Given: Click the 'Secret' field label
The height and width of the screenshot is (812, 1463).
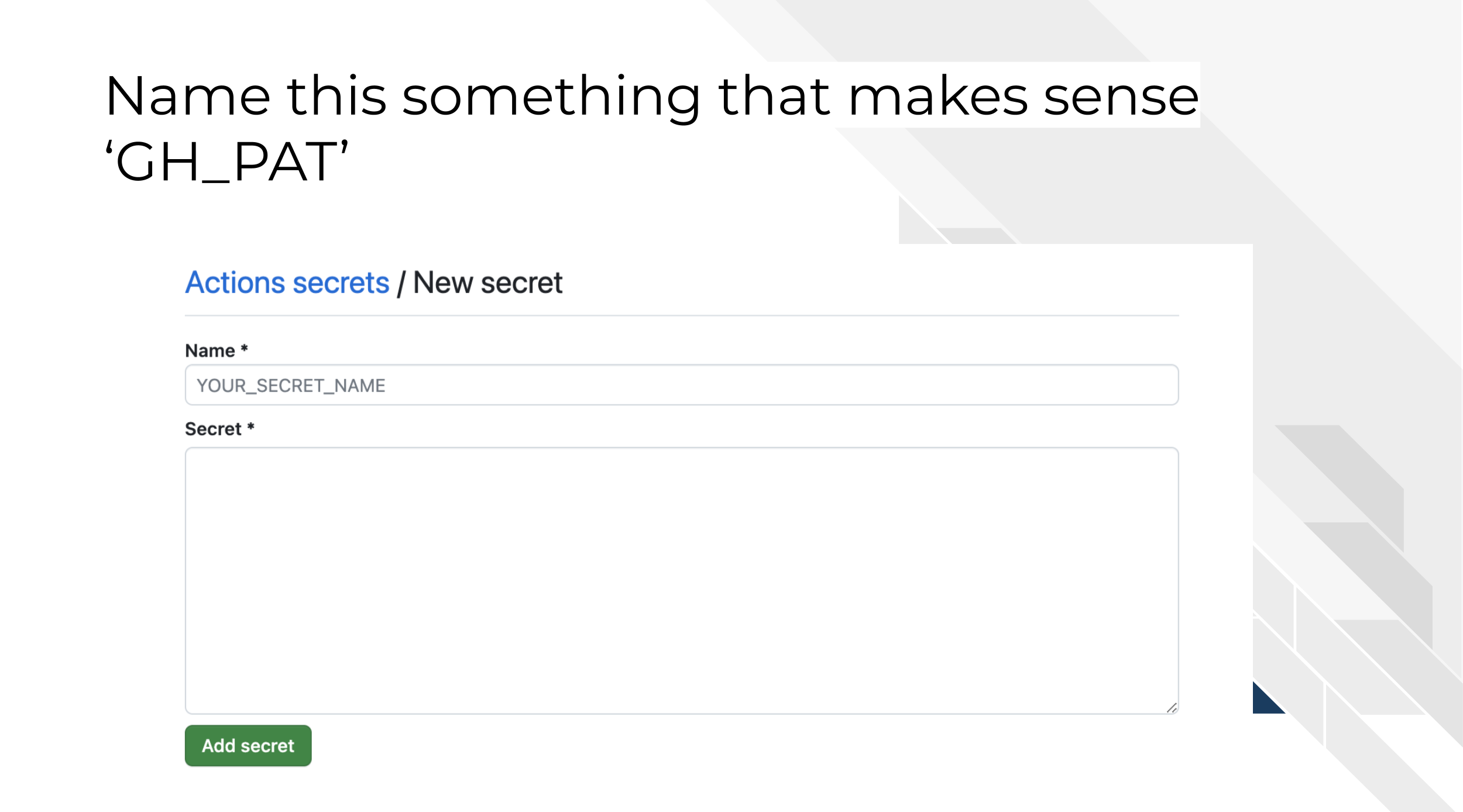Looking at the screenshot, I should [213, 429].
